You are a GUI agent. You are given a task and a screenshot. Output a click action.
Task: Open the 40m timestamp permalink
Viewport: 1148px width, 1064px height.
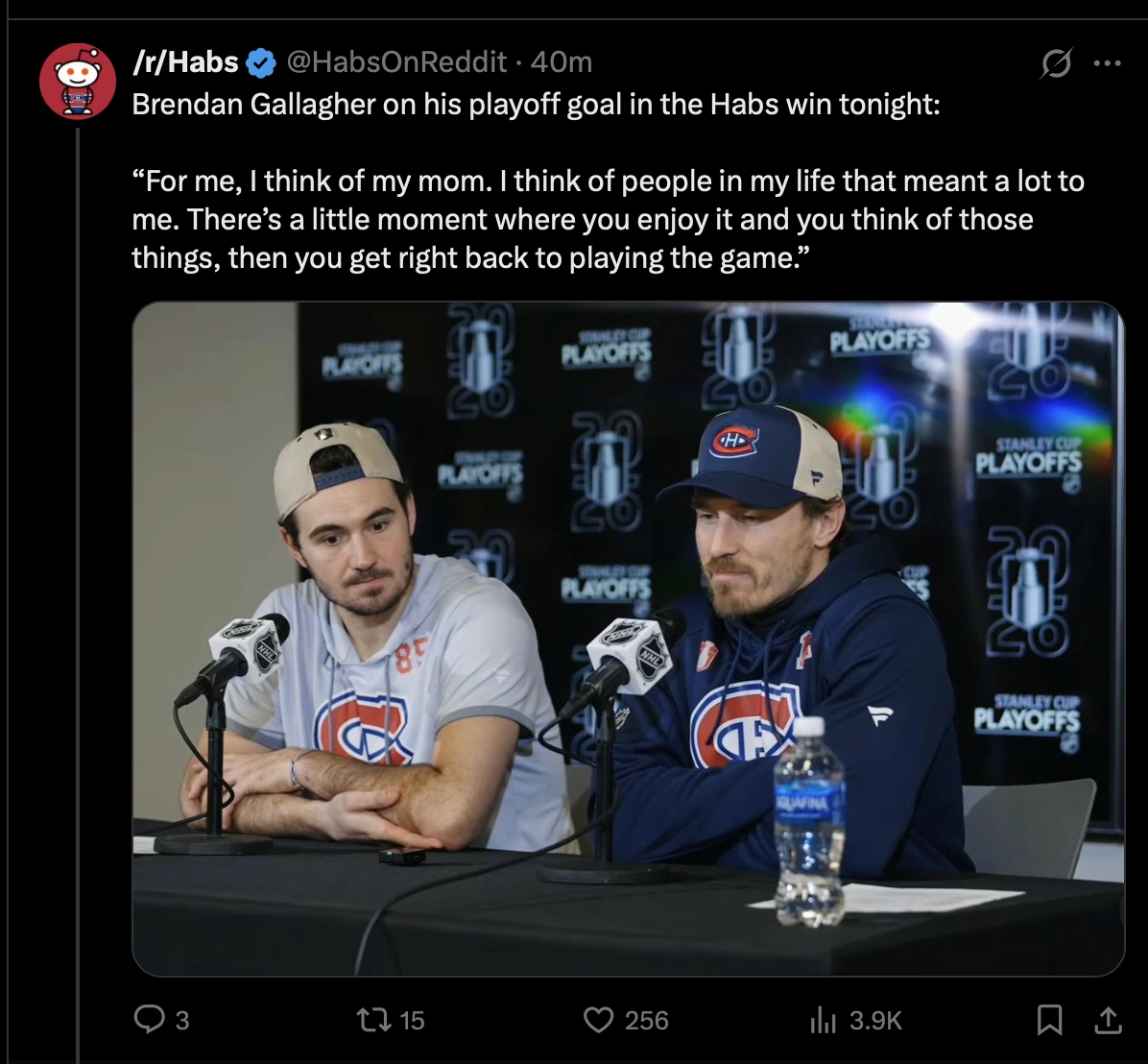561,62
